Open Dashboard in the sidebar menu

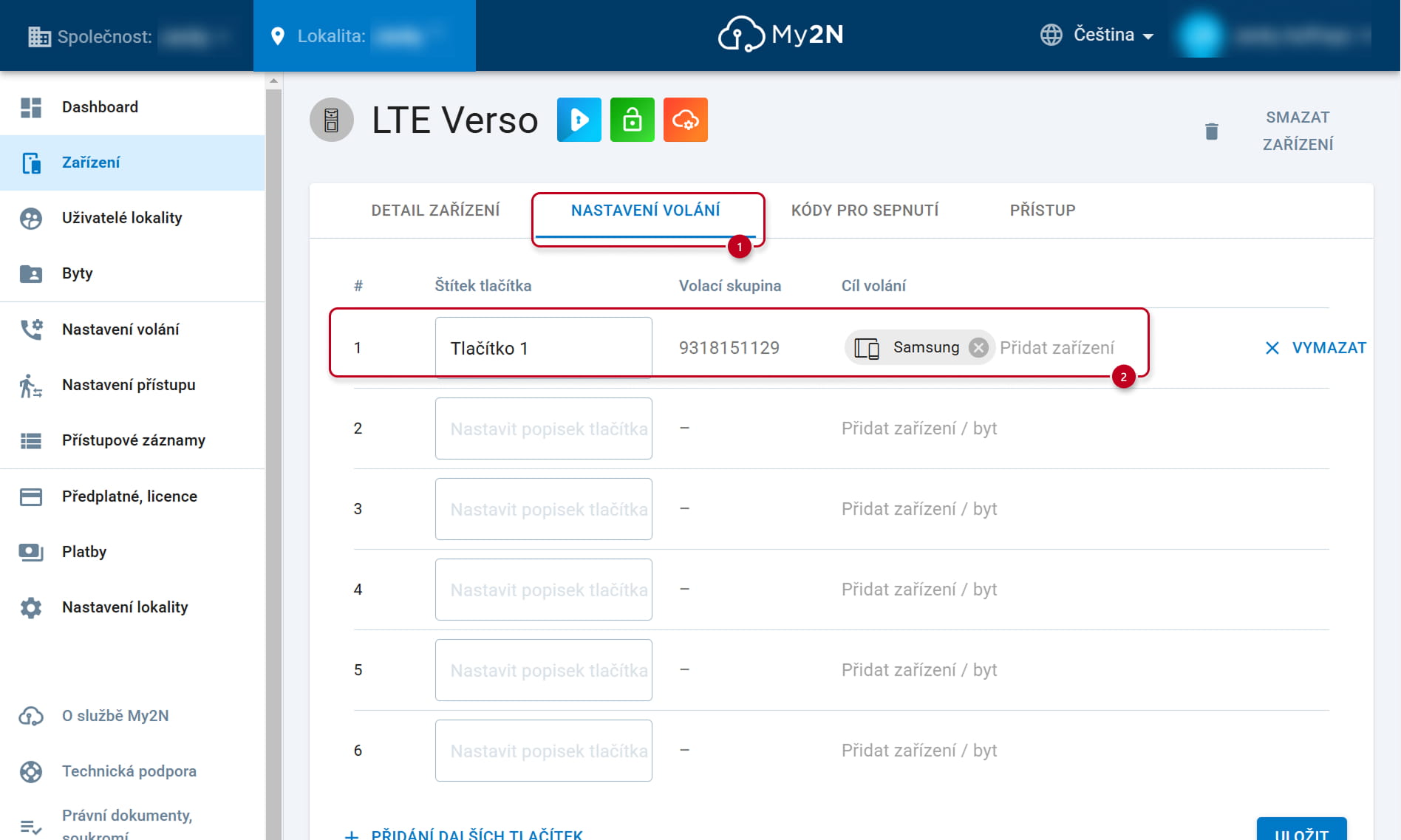132,107
